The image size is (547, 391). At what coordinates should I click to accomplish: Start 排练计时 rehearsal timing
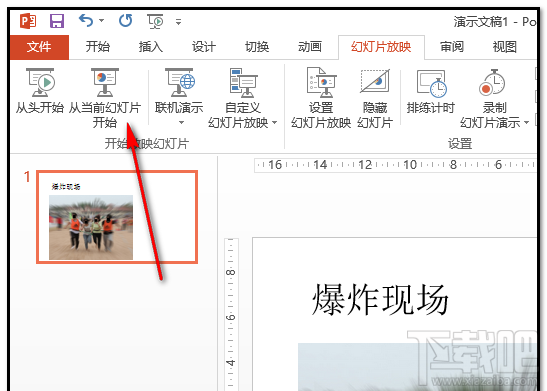431,91
